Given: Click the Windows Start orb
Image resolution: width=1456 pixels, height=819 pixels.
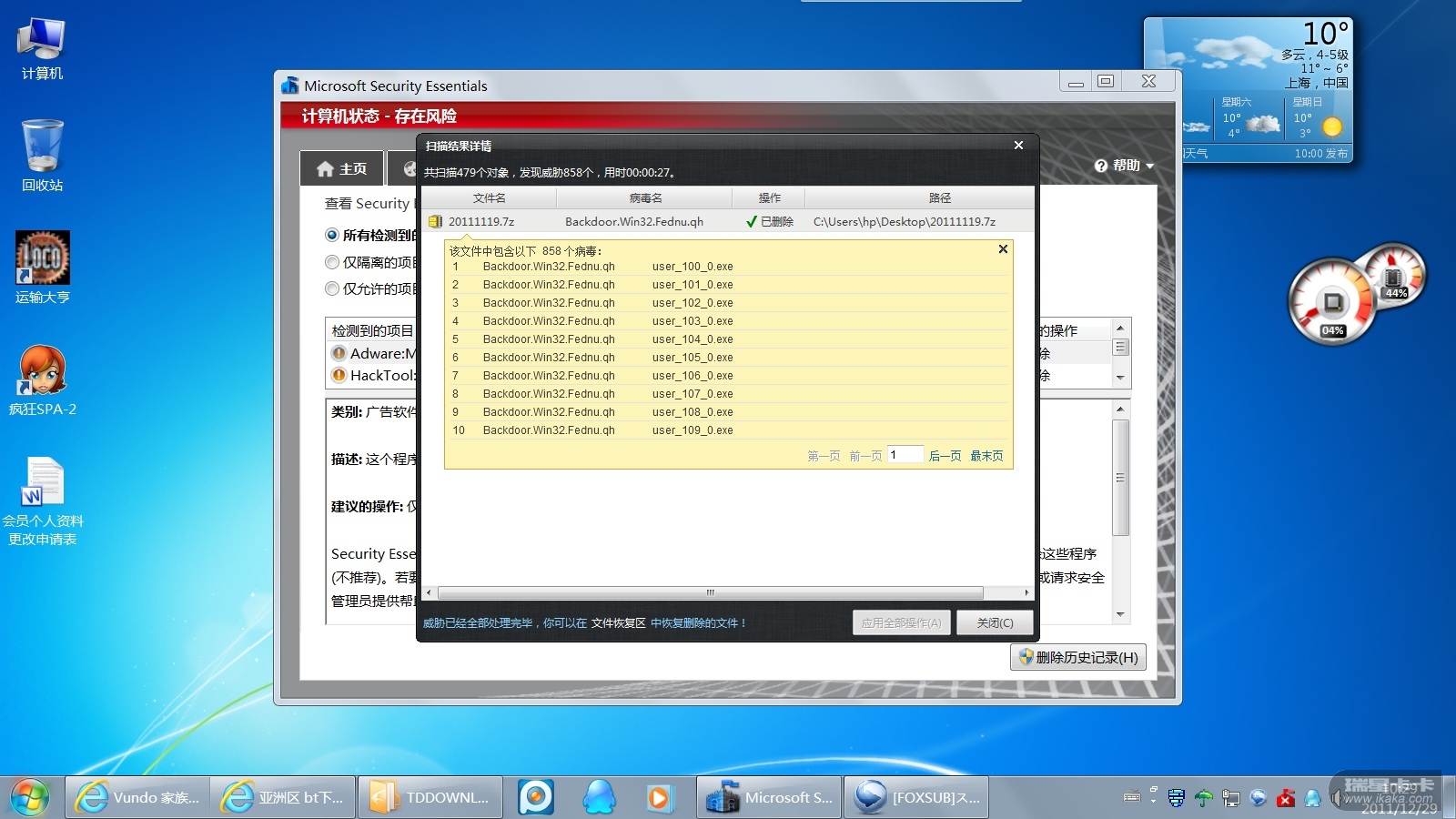Looking at the screenshot, I should pos(30,797).
